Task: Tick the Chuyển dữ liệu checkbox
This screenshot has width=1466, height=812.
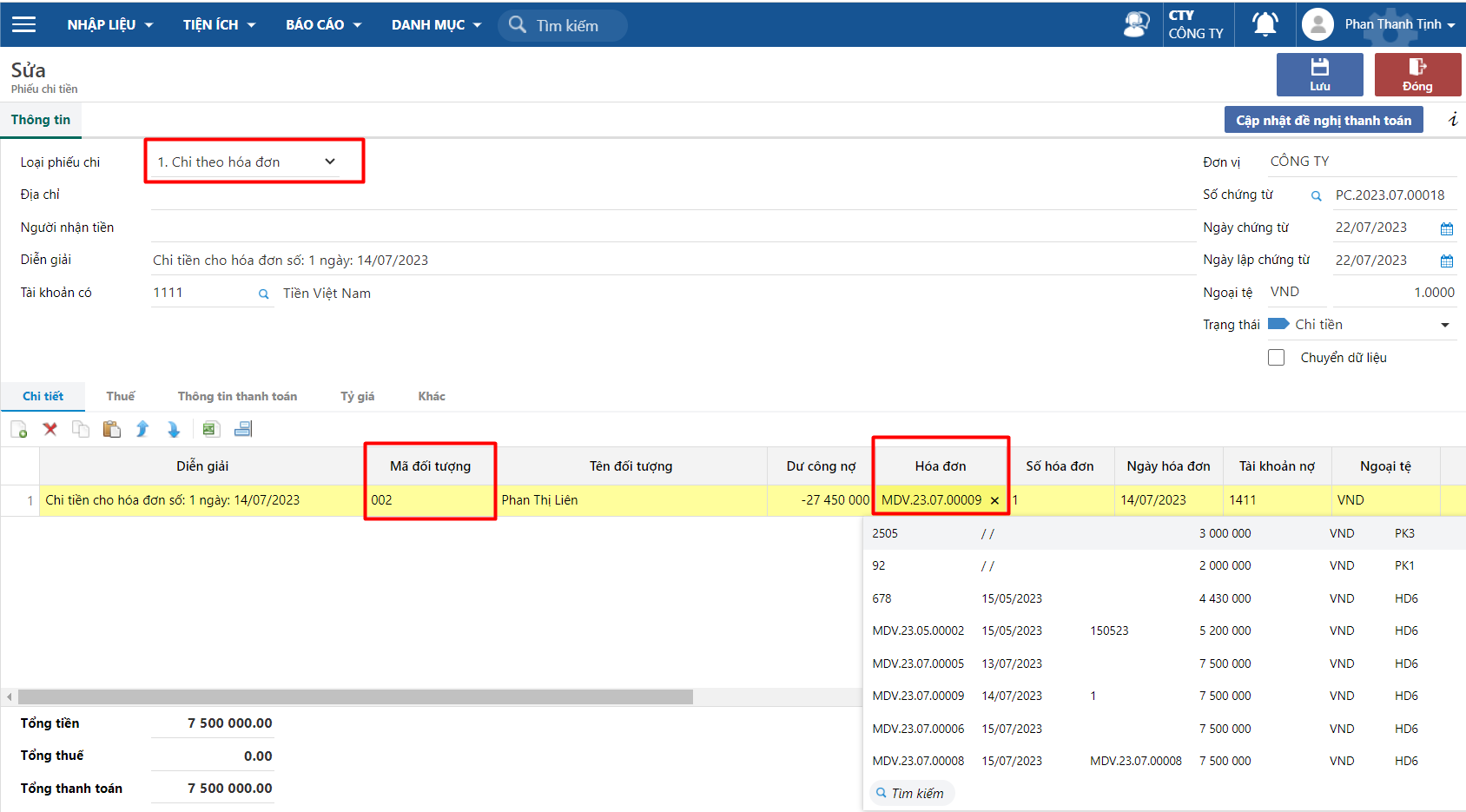Action: pos(1276,358)
